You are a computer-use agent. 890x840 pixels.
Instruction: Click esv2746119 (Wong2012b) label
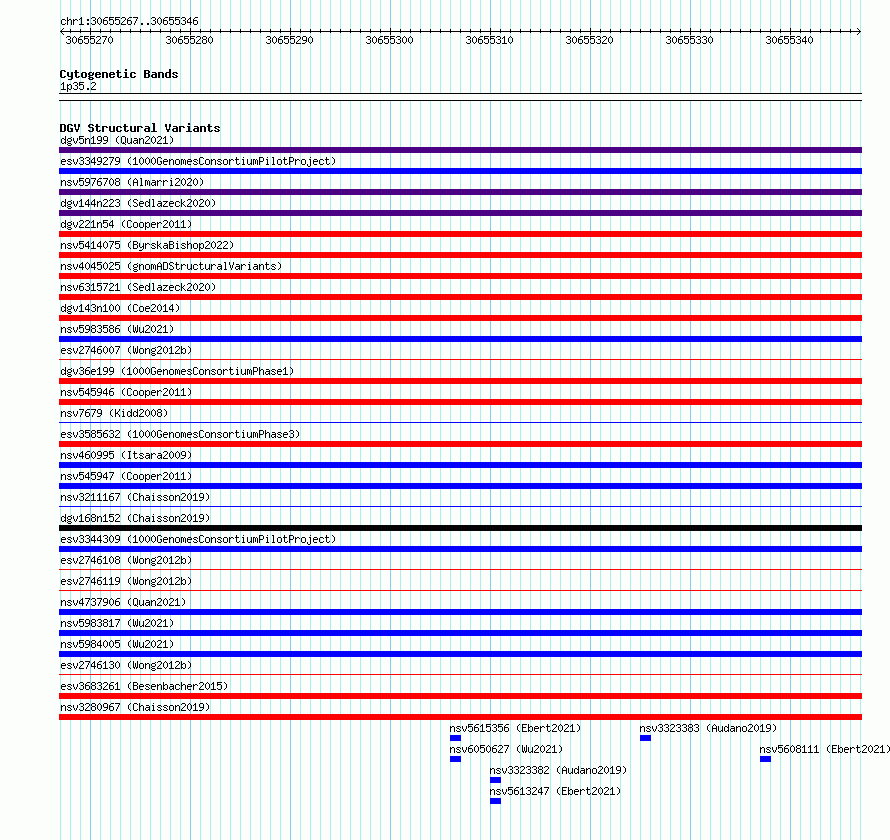(x=126, y=581)
